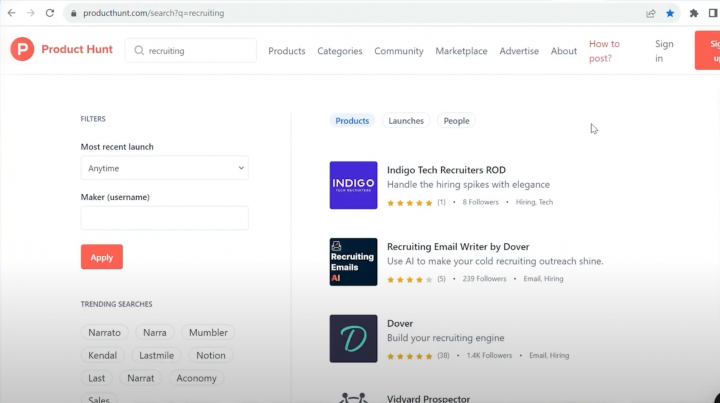Click the Product Hunt logo icon
This screenshot has height=403, width=720.
(x=22, y=50)
